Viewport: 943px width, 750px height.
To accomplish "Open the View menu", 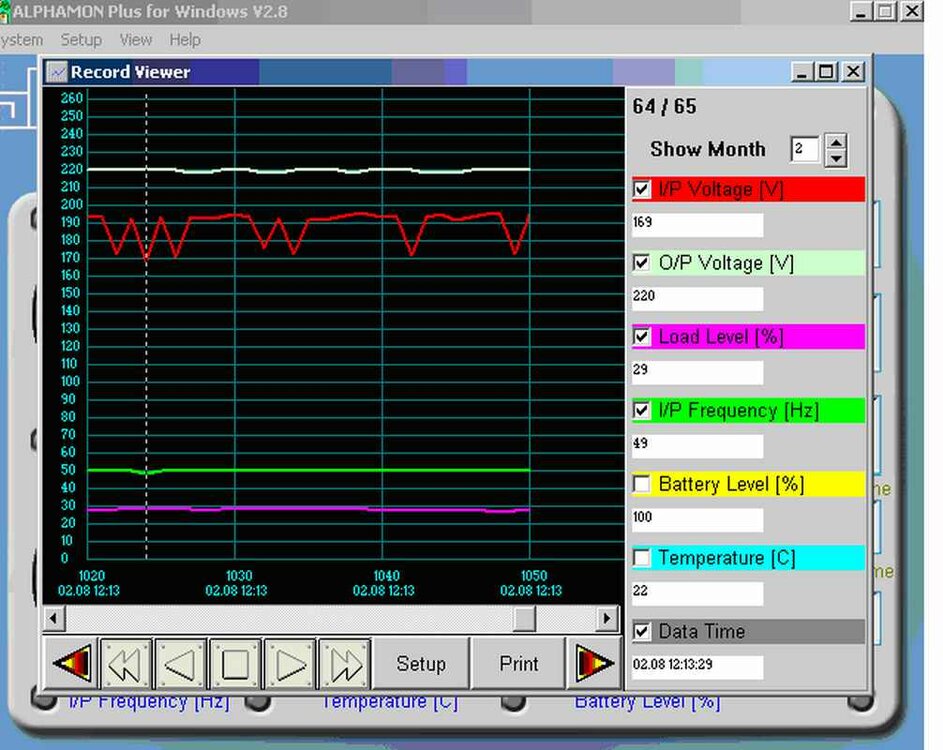I will (x=136, y=40).
